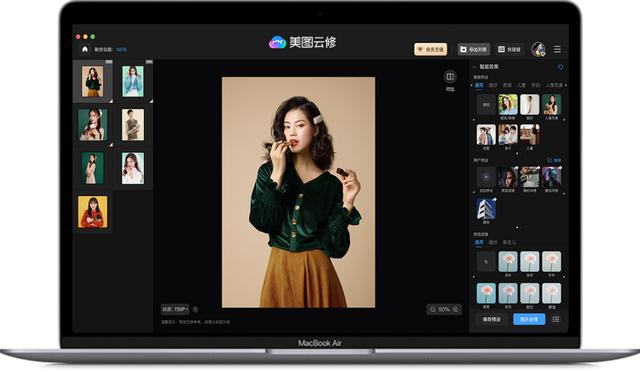Screen dimensions: 640x372
Task: Select the woman in white blouse thumbnail
Action: (133, 168)
